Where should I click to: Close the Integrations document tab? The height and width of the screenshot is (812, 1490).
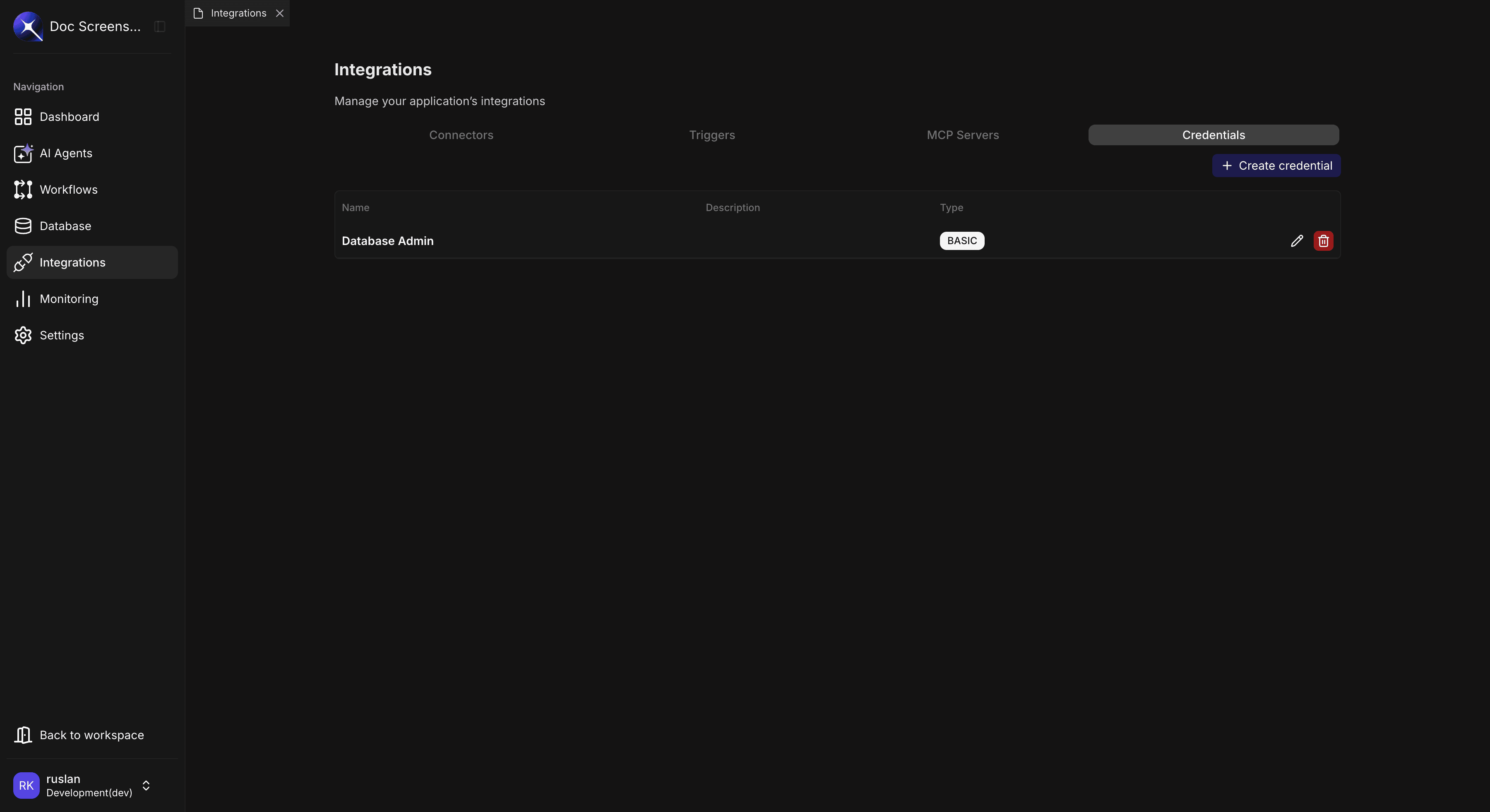(279, 13)
